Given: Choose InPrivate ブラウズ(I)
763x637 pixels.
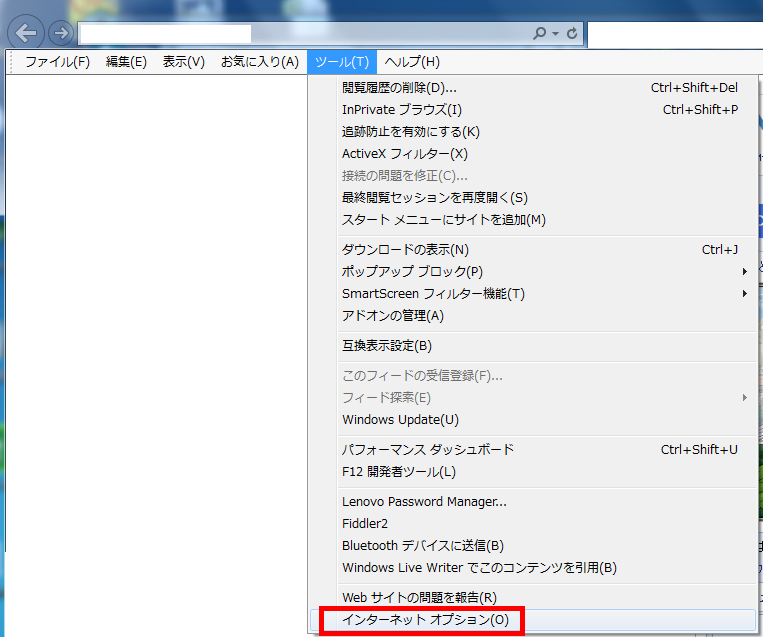Looking at the screenshot, I should click(x=533, y=109).
